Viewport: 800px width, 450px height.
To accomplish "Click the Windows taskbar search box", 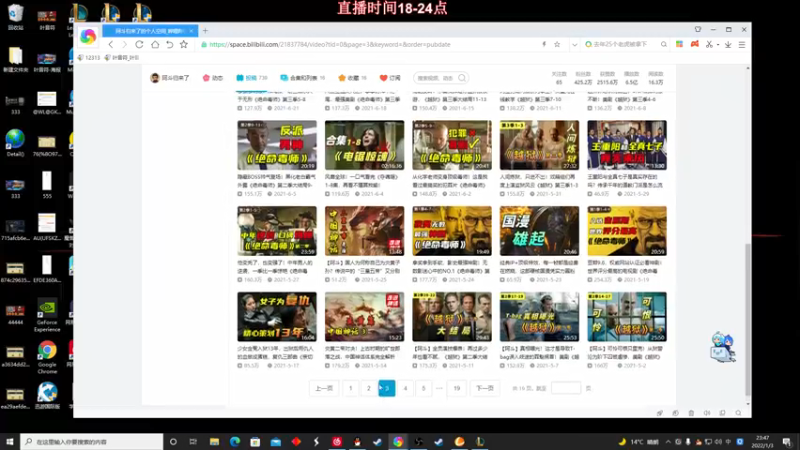I will click(92, 441).
